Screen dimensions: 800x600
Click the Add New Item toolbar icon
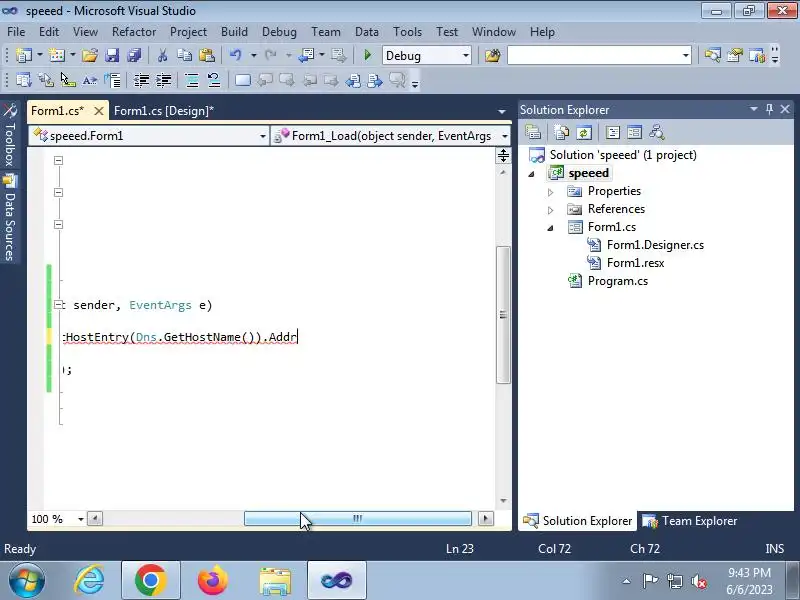point(57,55)
